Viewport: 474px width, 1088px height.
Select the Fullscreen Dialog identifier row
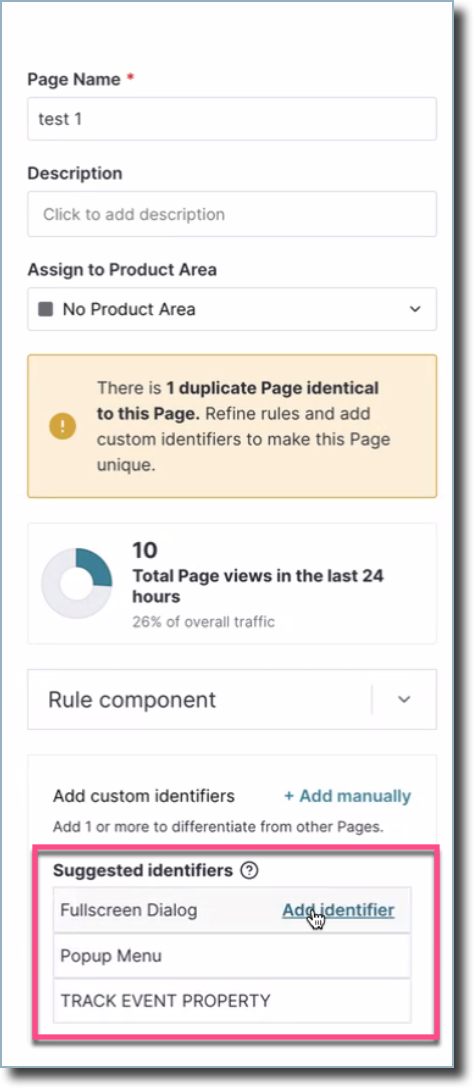click(232, 910)
